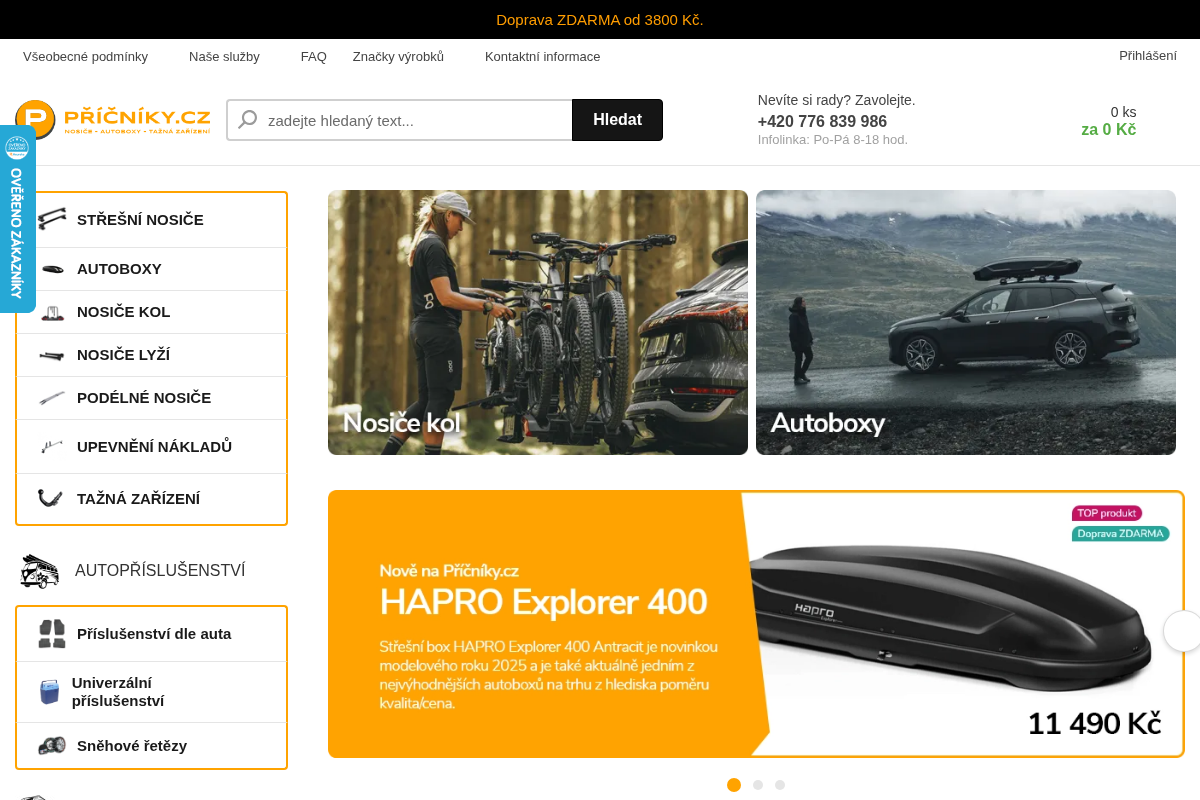Go to Kontaktní informace
Image resolution: width=1200 pixels, height=800 pixels.
(543, 57)
